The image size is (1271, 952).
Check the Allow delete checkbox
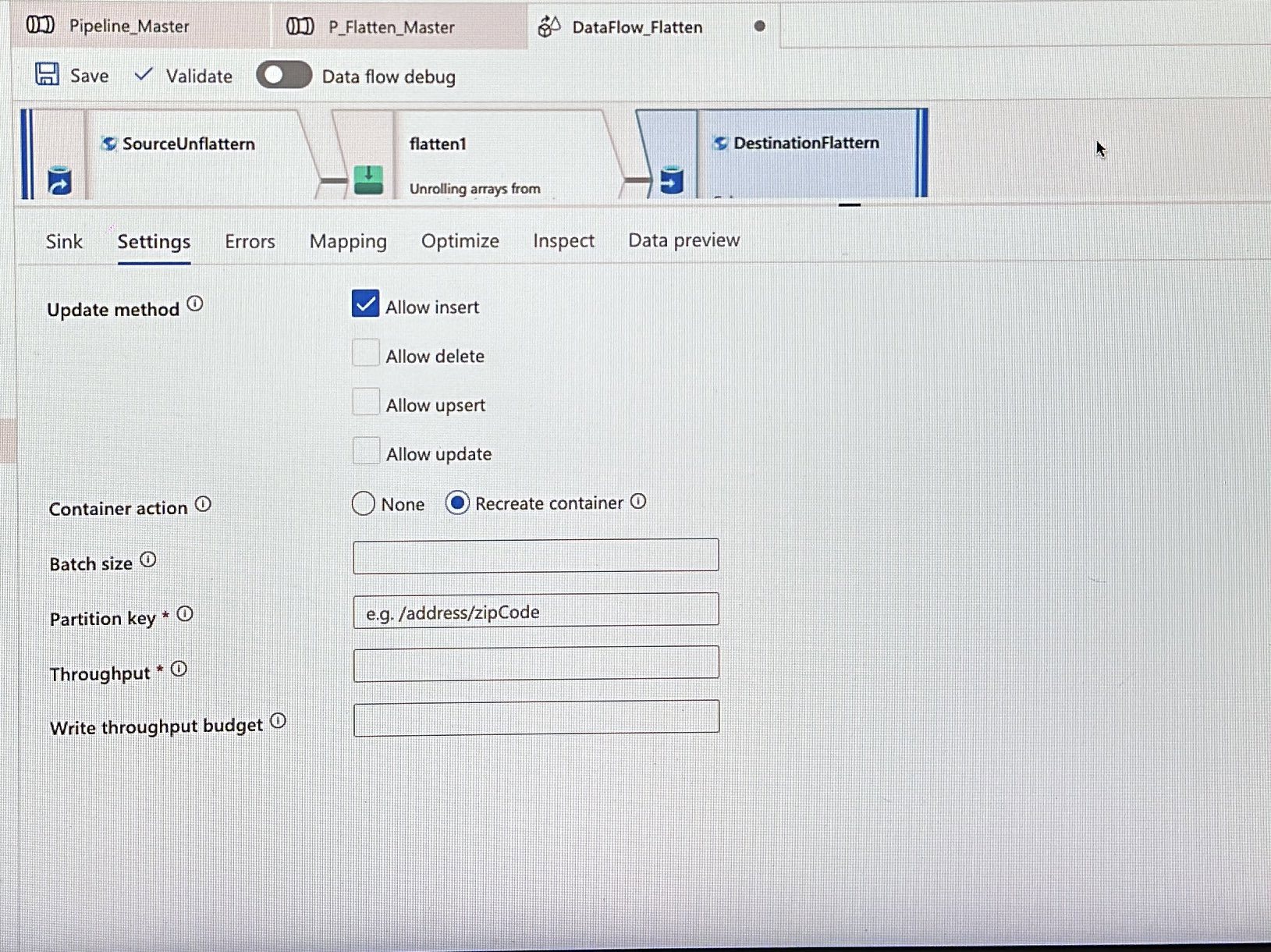point(365,353)
